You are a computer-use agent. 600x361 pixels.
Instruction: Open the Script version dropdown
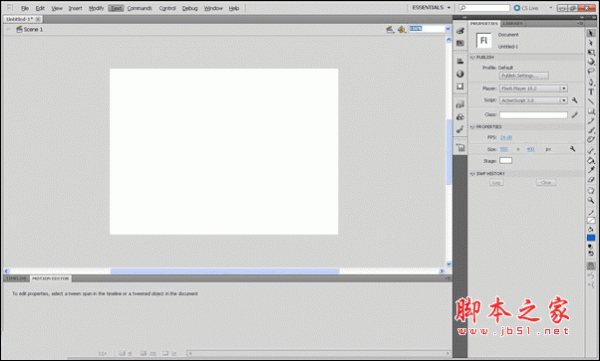(x=533, y=100)
